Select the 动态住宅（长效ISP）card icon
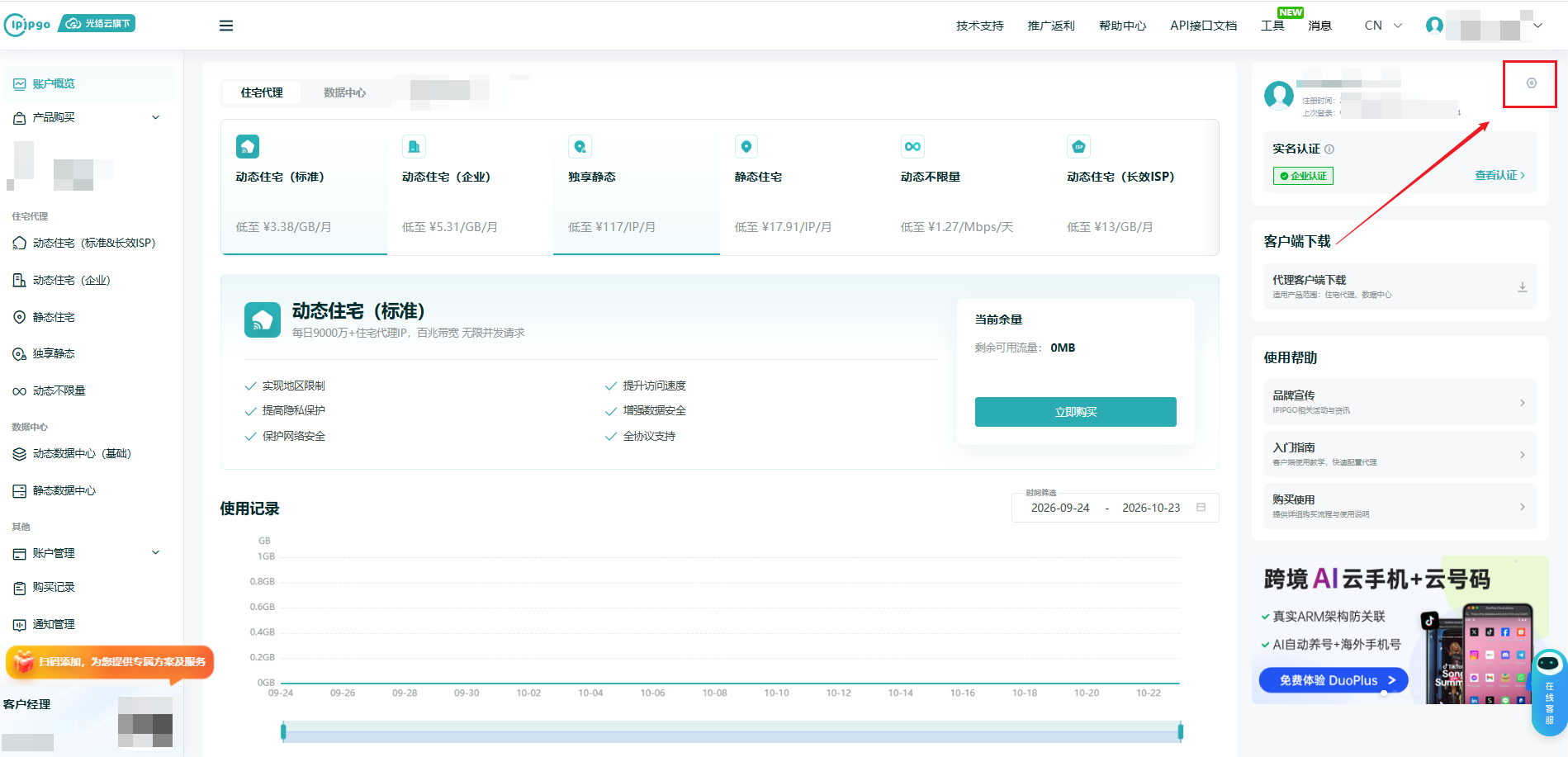Viewport: 1568px width, 757px height. pos(1078,146)
